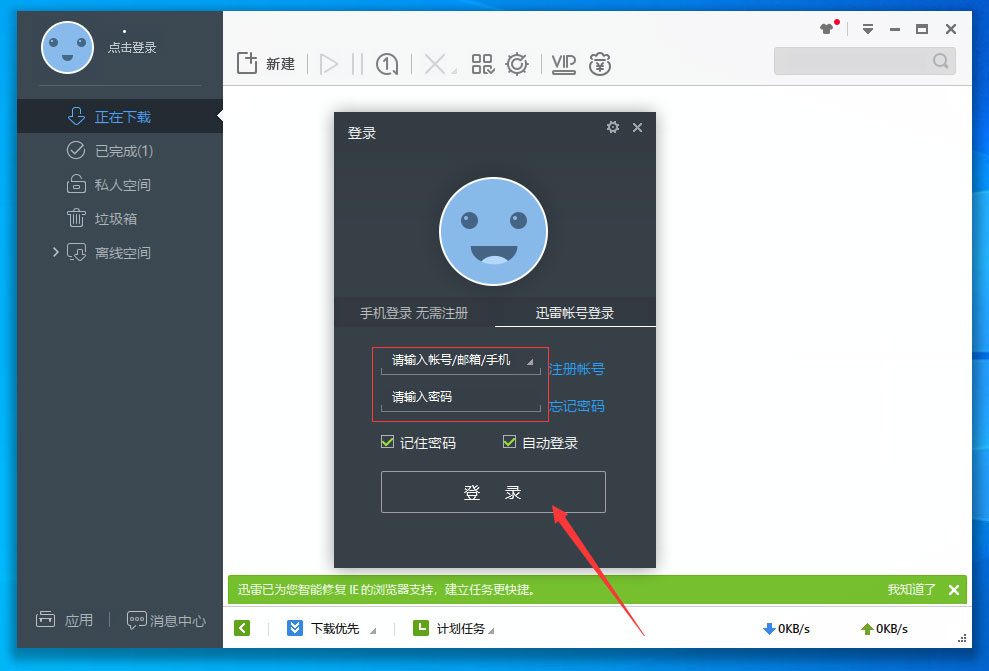Click the timed task clock icon
989x671 pixels.
tap(386, 63)
